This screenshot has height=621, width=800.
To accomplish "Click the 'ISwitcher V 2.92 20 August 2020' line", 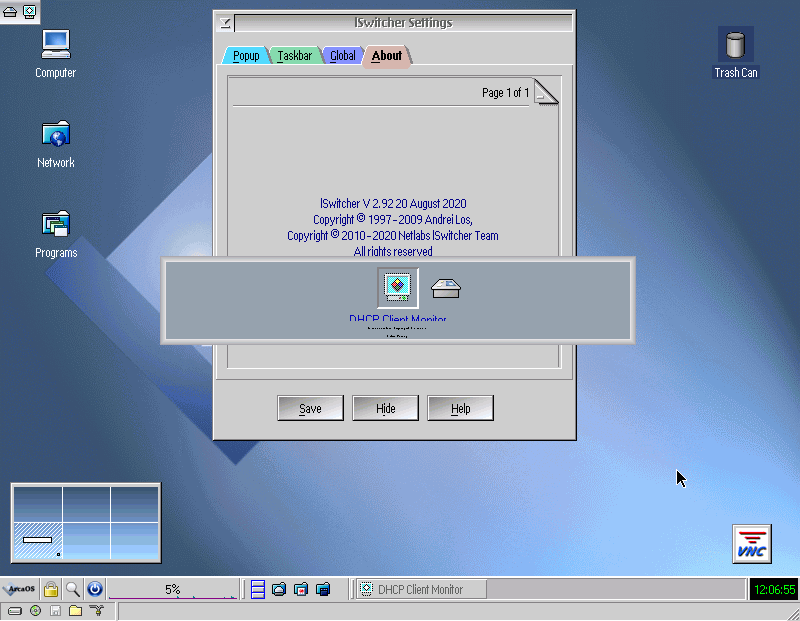I will (x=393, y=204).
